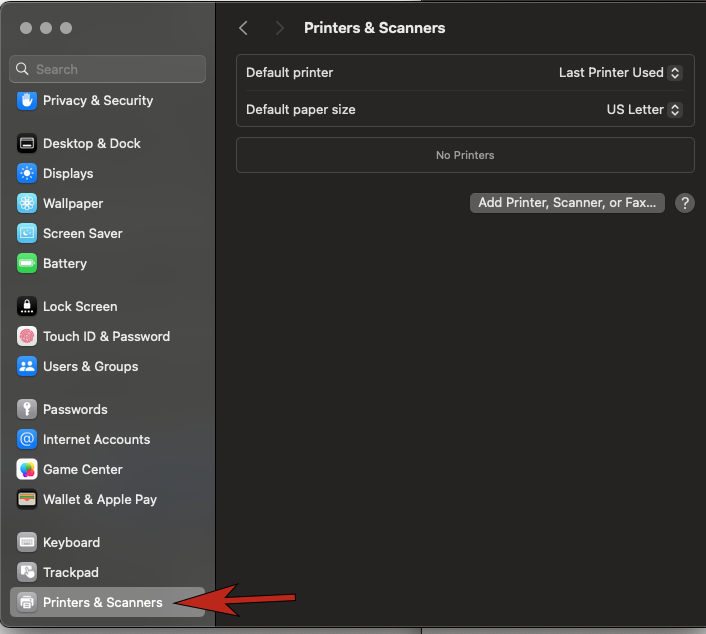Go back with the left chevron
The image size is (706, 634).
point(243,28)
